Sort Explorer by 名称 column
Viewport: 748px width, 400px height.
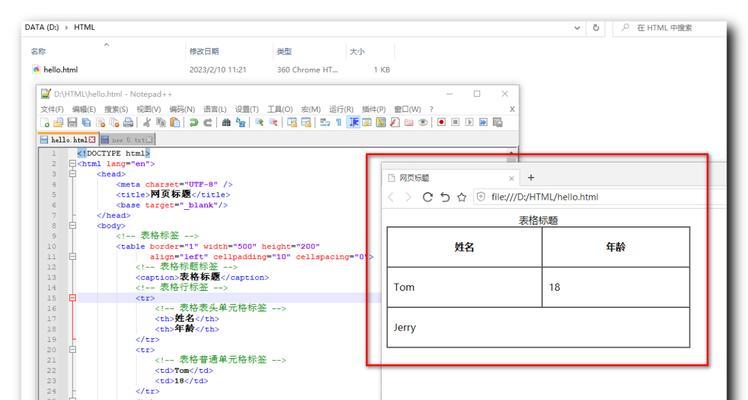point(39,51)
